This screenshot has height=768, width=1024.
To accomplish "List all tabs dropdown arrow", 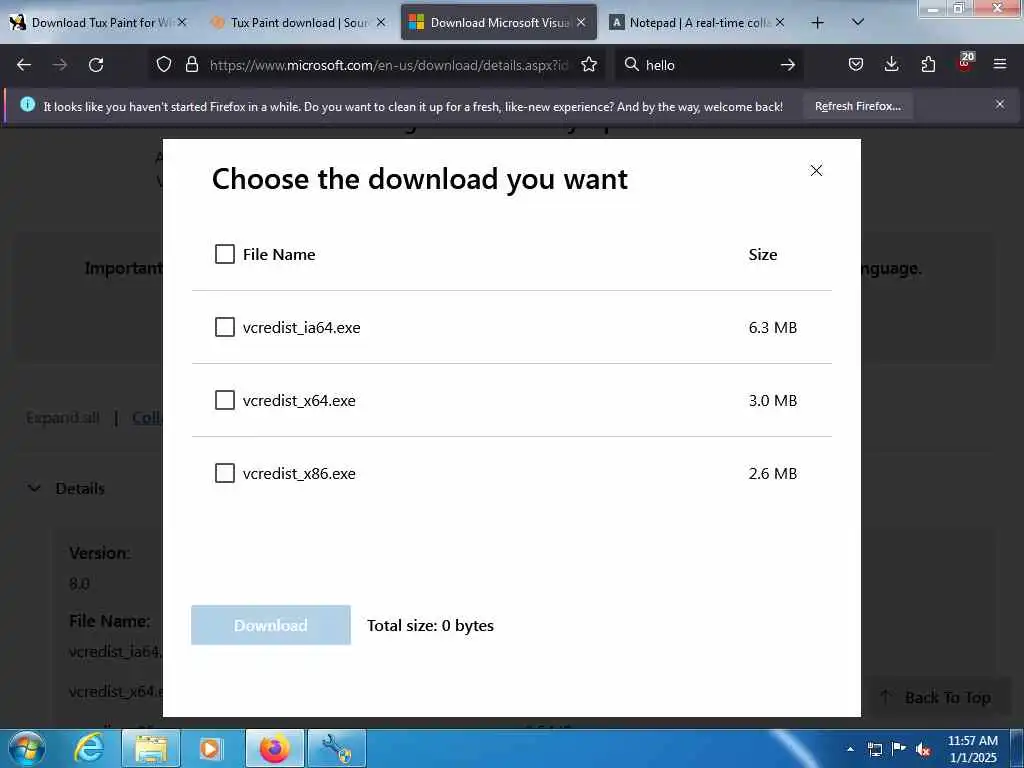I will tap(858, 22).
